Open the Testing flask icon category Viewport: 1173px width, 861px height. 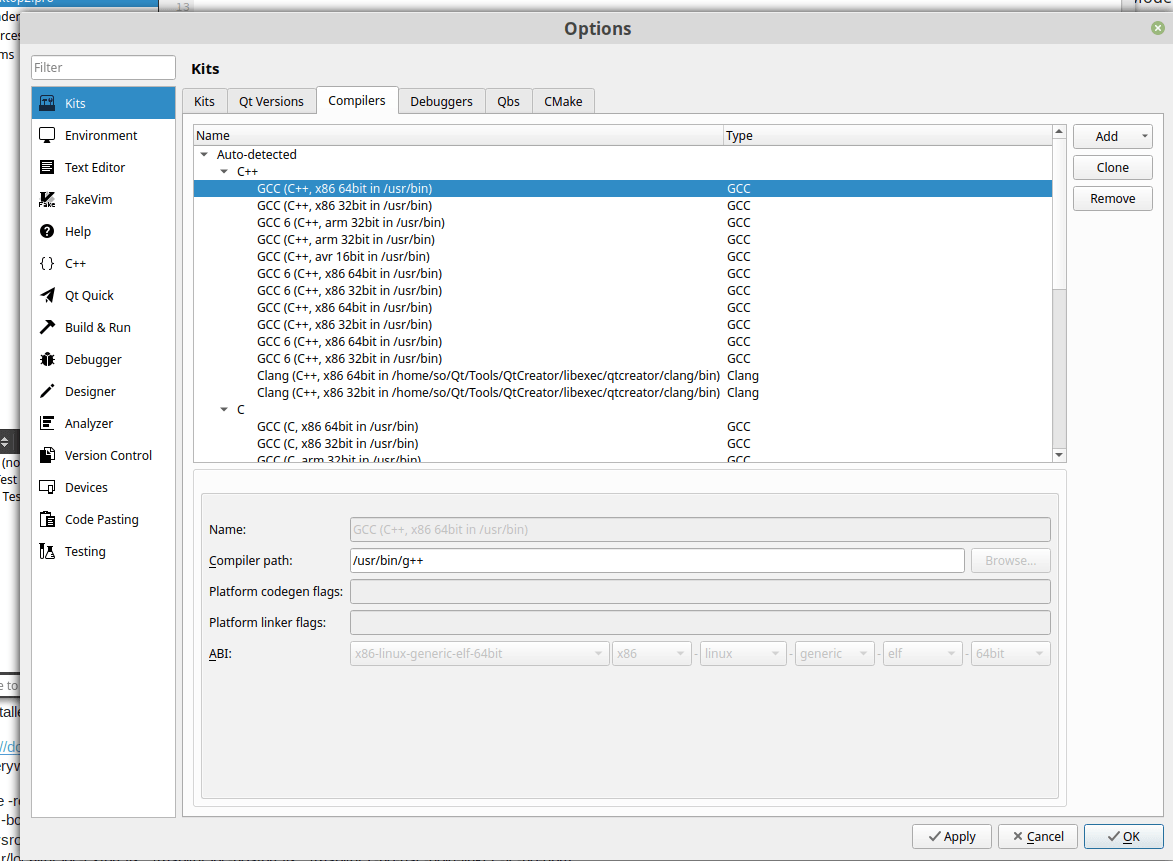click(47, 552)
